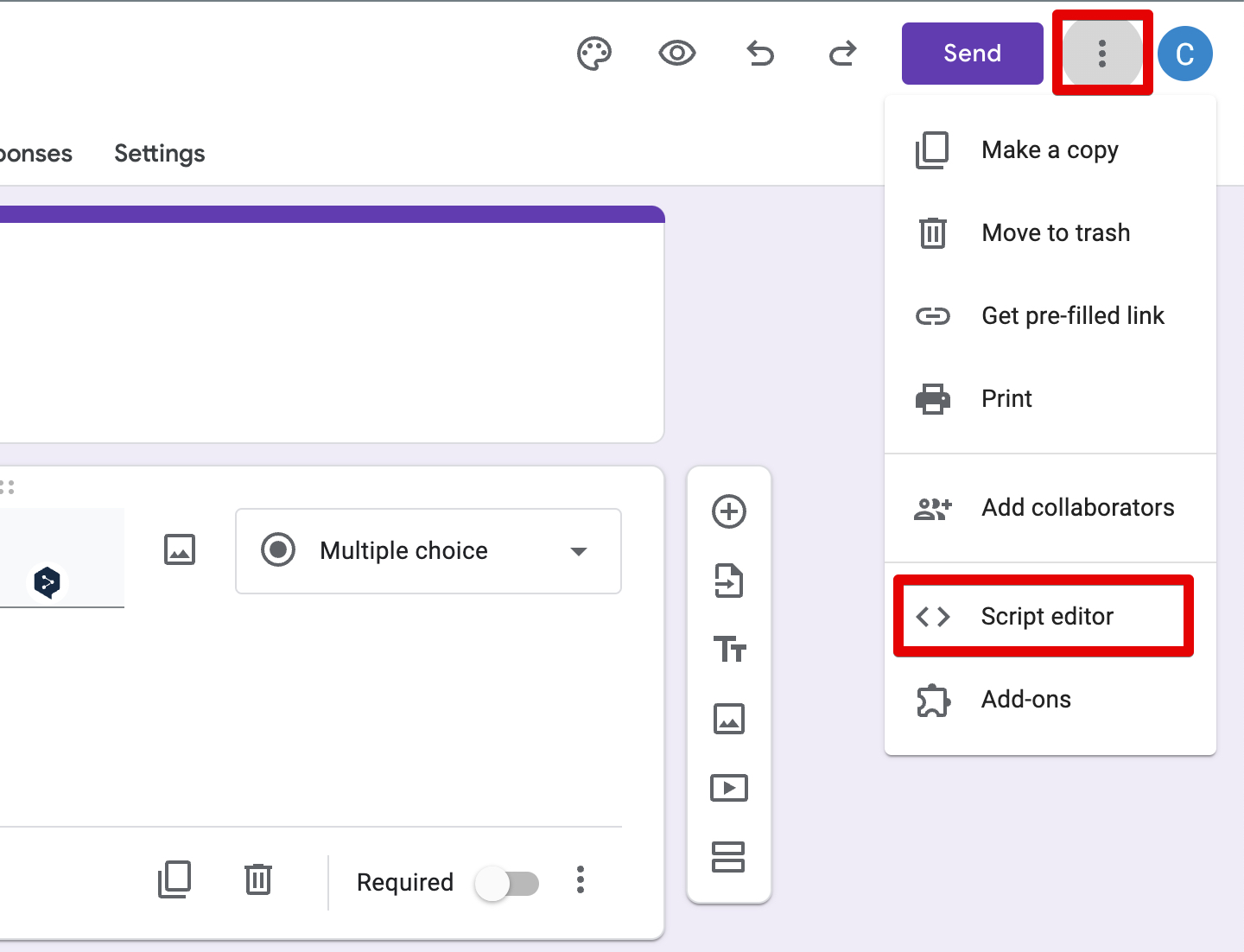Add a title and description block
1244x952 pixels.
pos(729,650)
